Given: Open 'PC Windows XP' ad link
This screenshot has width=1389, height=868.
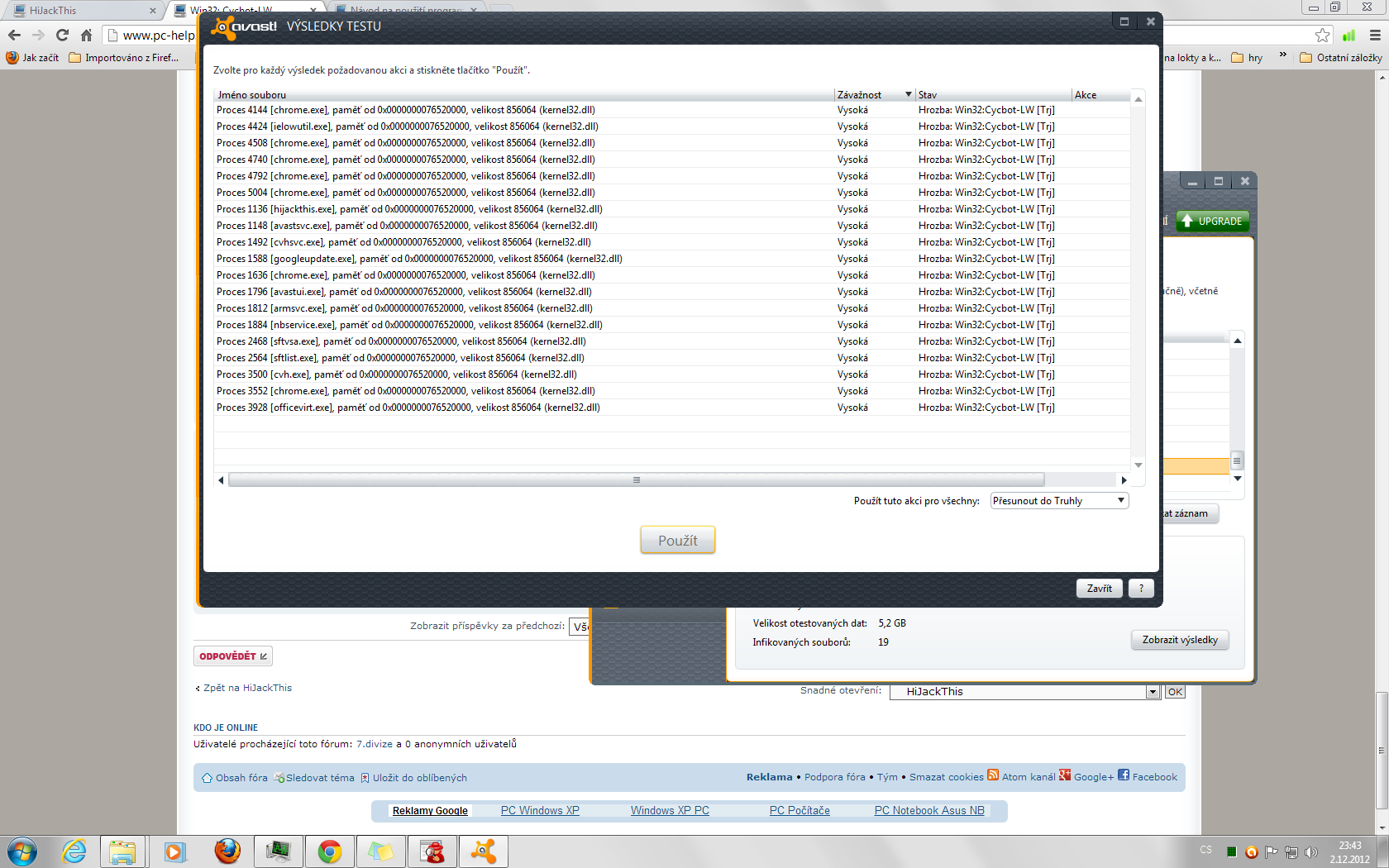Looking at the screenshot, I should click(540, 811).
